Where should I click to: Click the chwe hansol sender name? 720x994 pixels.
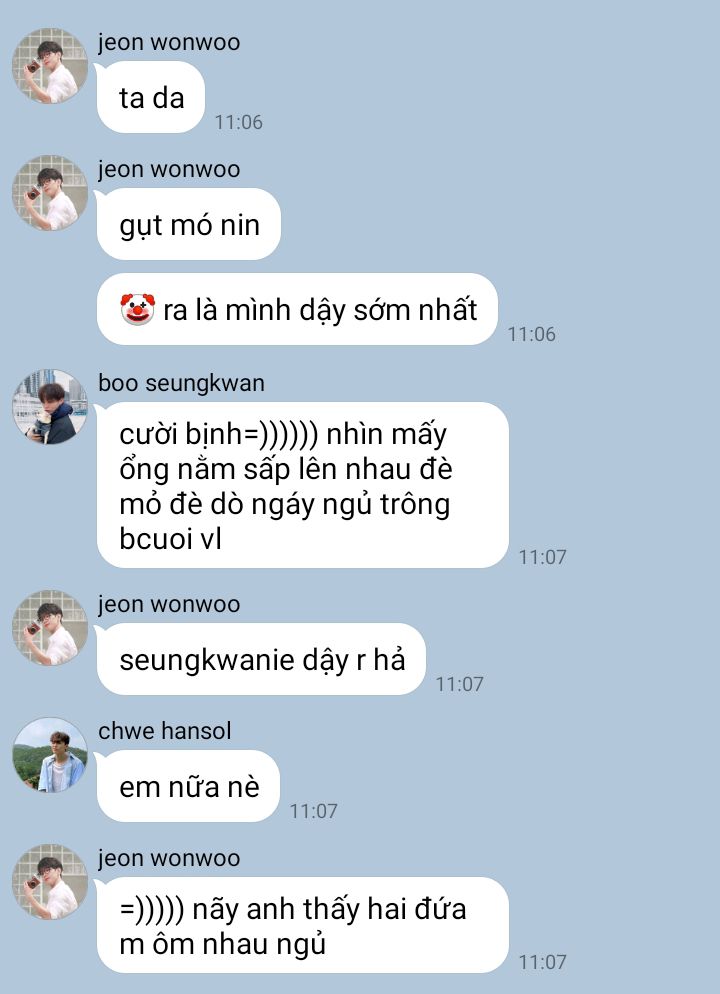pyautogui.click(x=165, y=731)
